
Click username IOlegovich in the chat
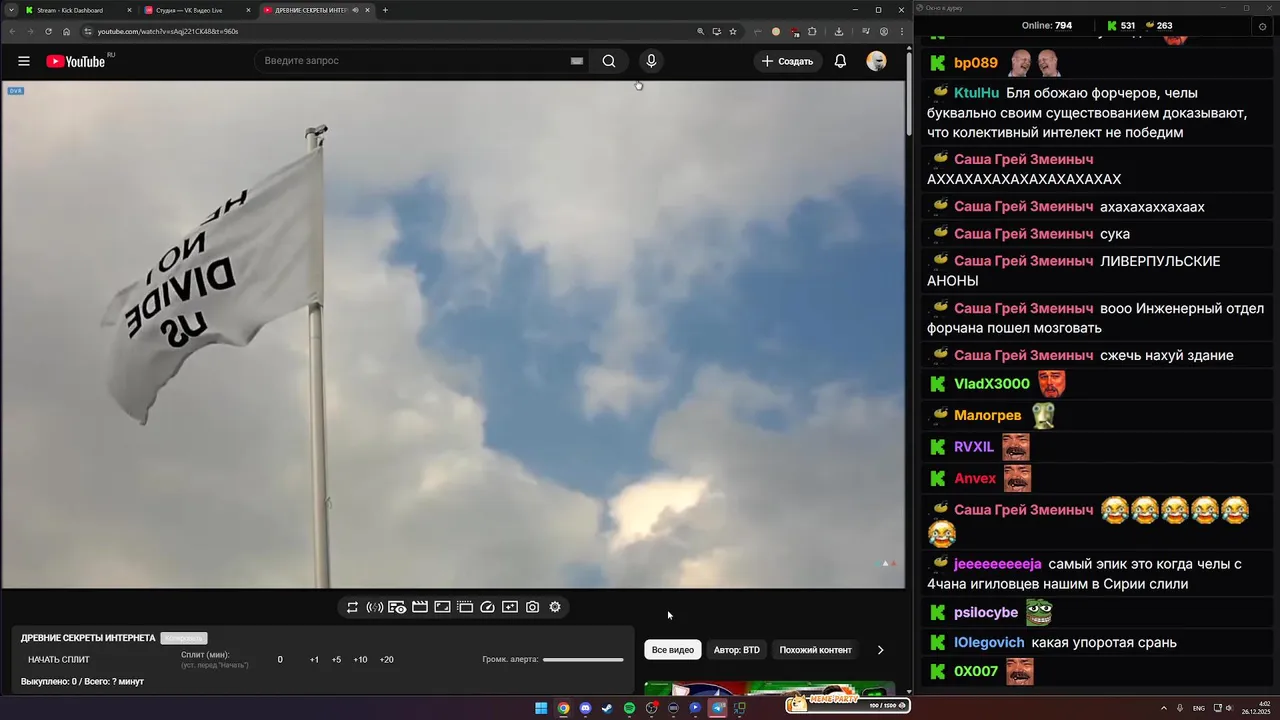pos(989,643)
